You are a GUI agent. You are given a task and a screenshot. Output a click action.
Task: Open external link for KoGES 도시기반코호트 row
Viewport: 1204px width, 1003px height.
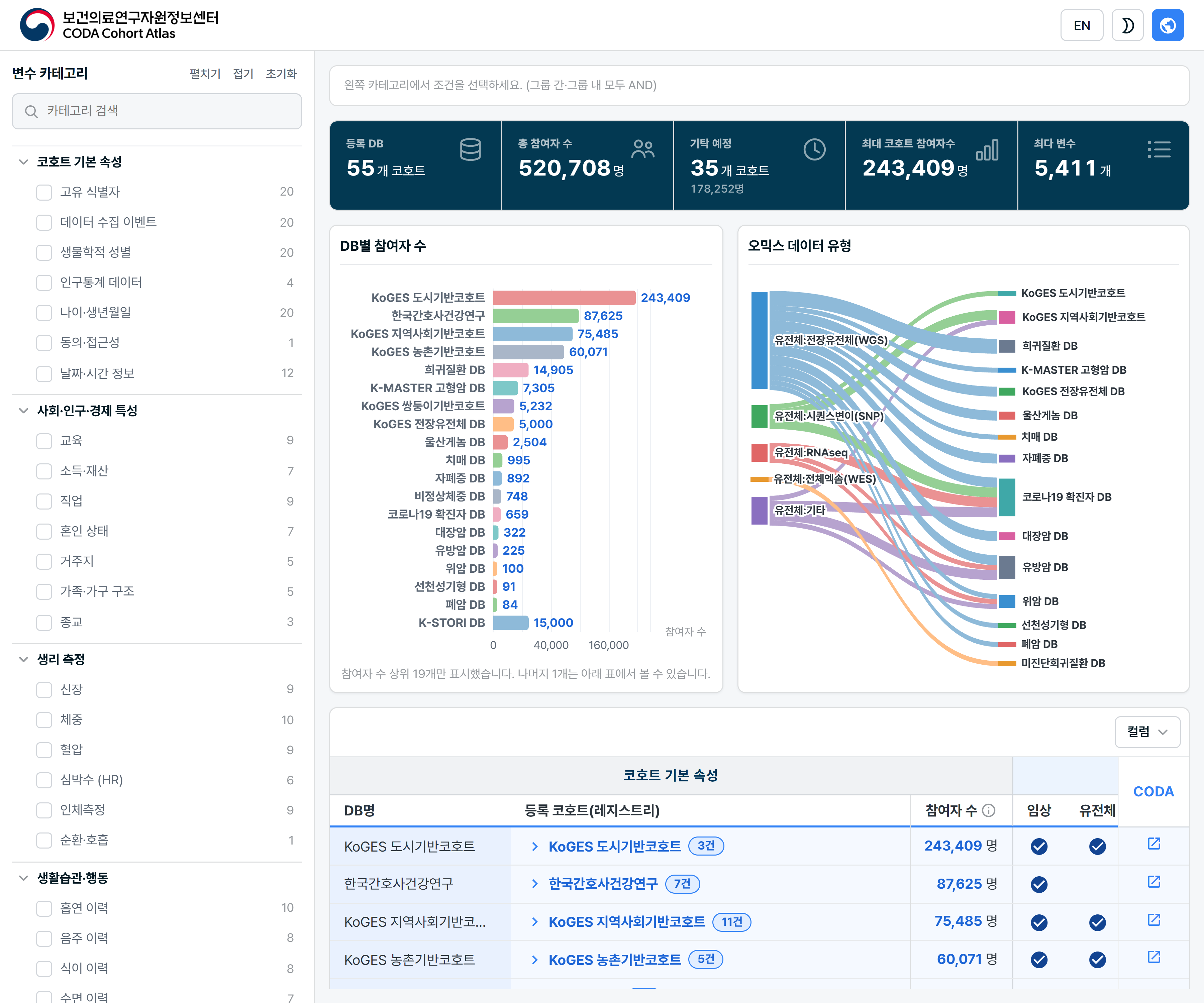click(1153, 844)
